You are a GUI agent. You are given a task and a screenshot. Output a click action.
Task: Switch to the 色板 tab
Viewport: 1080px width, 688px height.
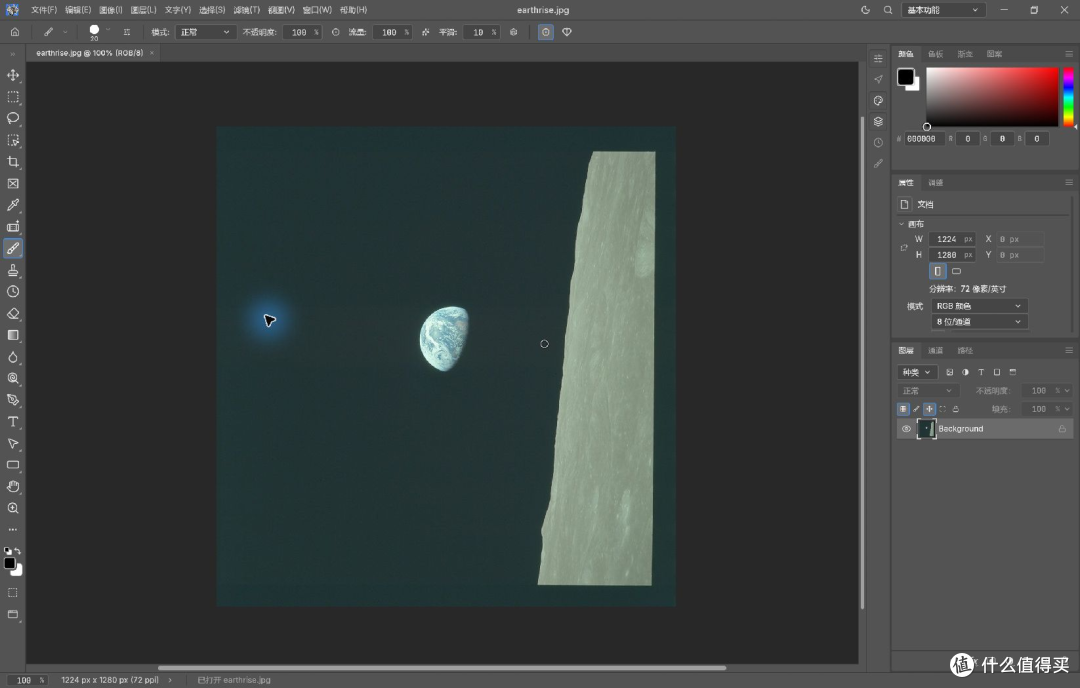point(935,54)
